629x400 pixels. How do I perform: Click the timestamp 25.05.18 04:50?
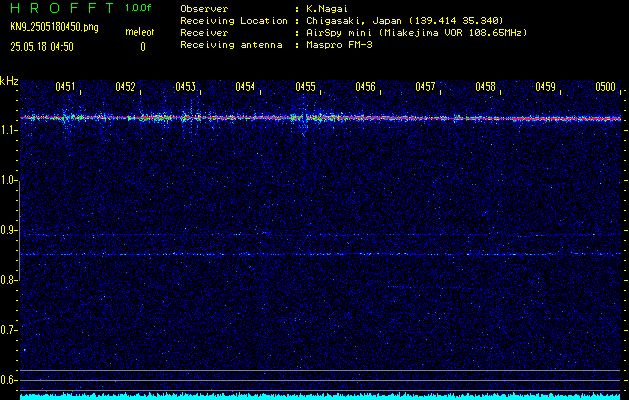42,47
